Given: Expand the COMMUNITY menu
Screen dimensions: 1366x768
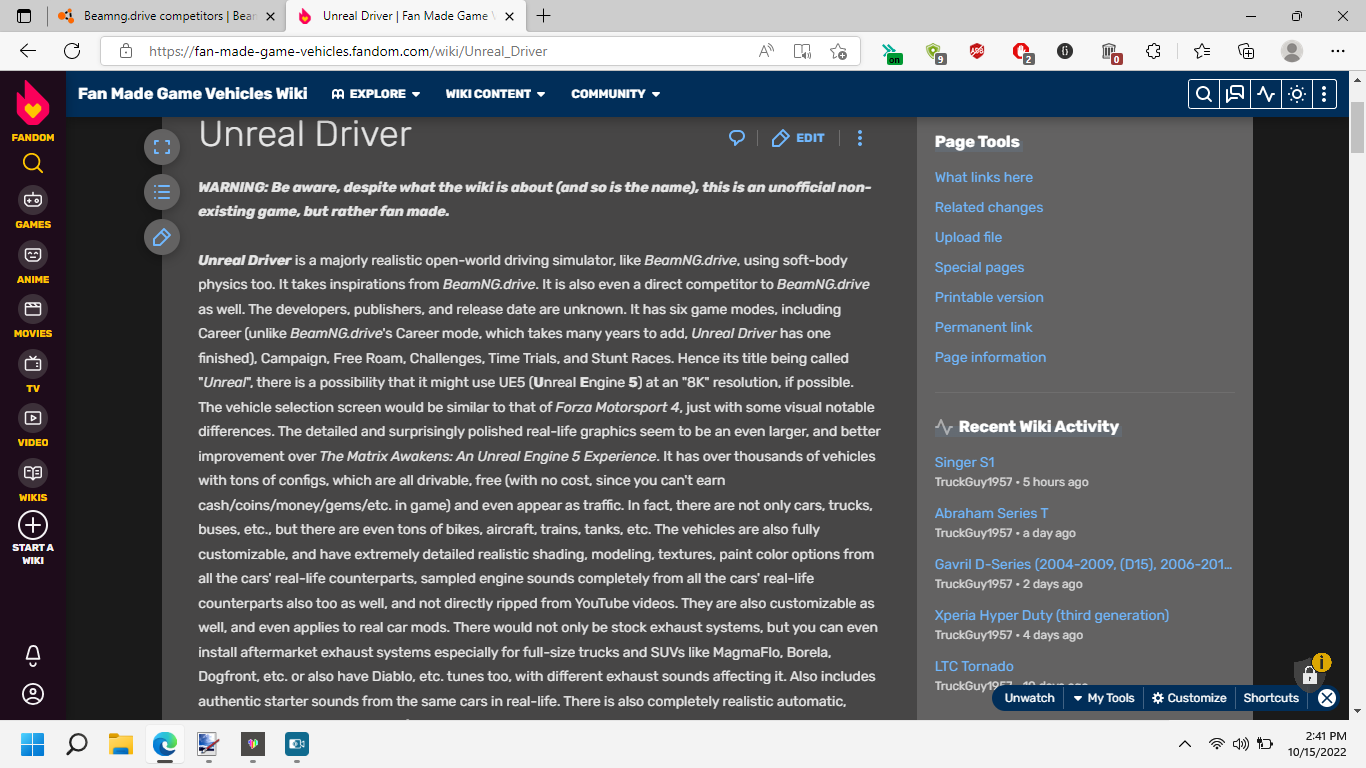Looking at the screenshot, I should 616,94.
